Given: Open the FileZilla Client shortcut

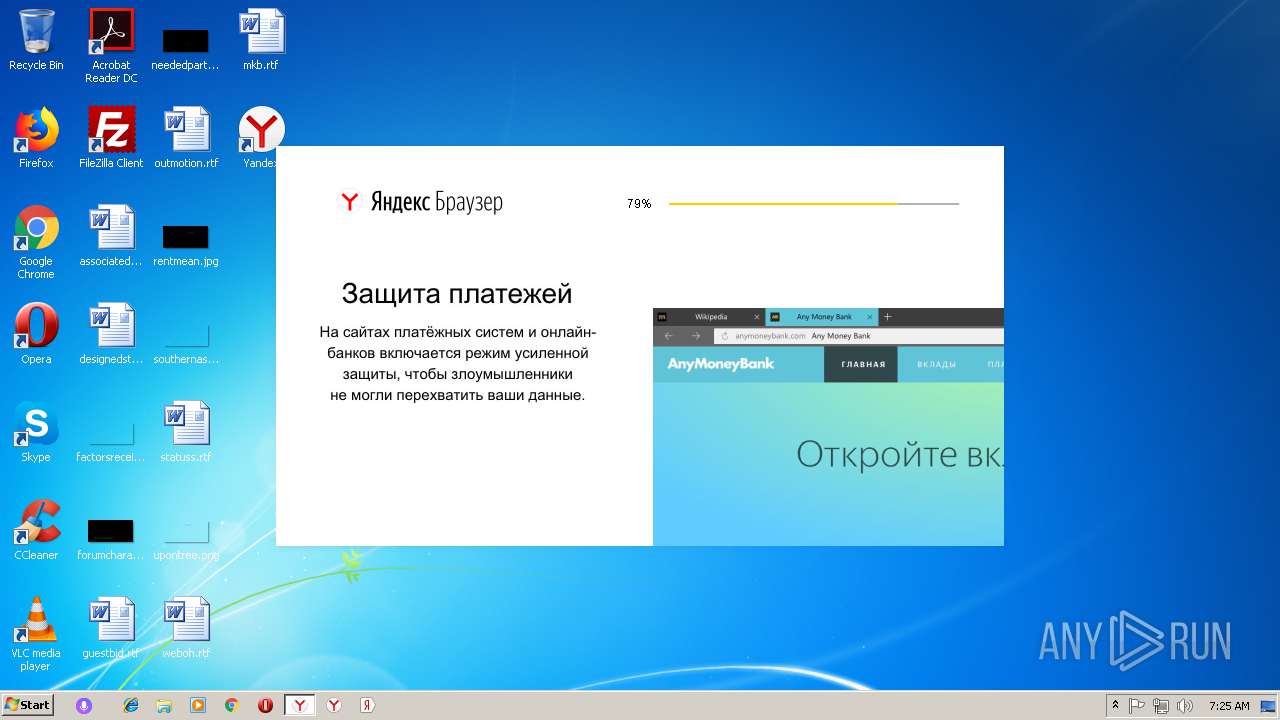Looking at the screenshot, I should (x=111, y=138).
